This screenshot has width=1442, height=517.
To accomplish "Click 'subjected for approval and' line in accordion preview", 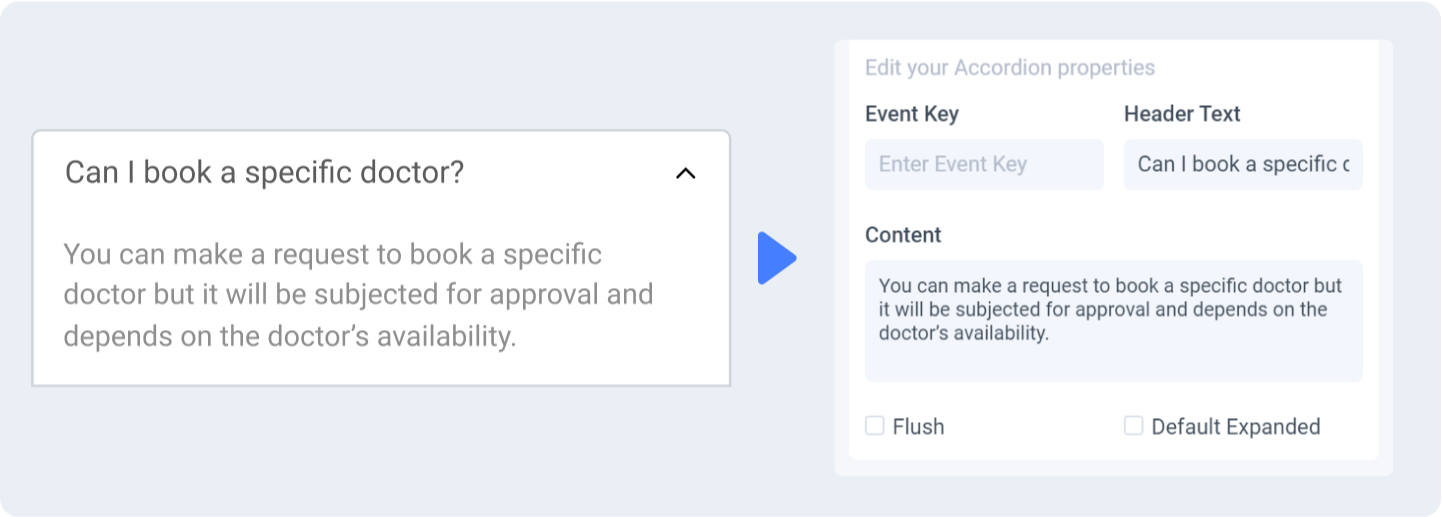I will (358, 295).
